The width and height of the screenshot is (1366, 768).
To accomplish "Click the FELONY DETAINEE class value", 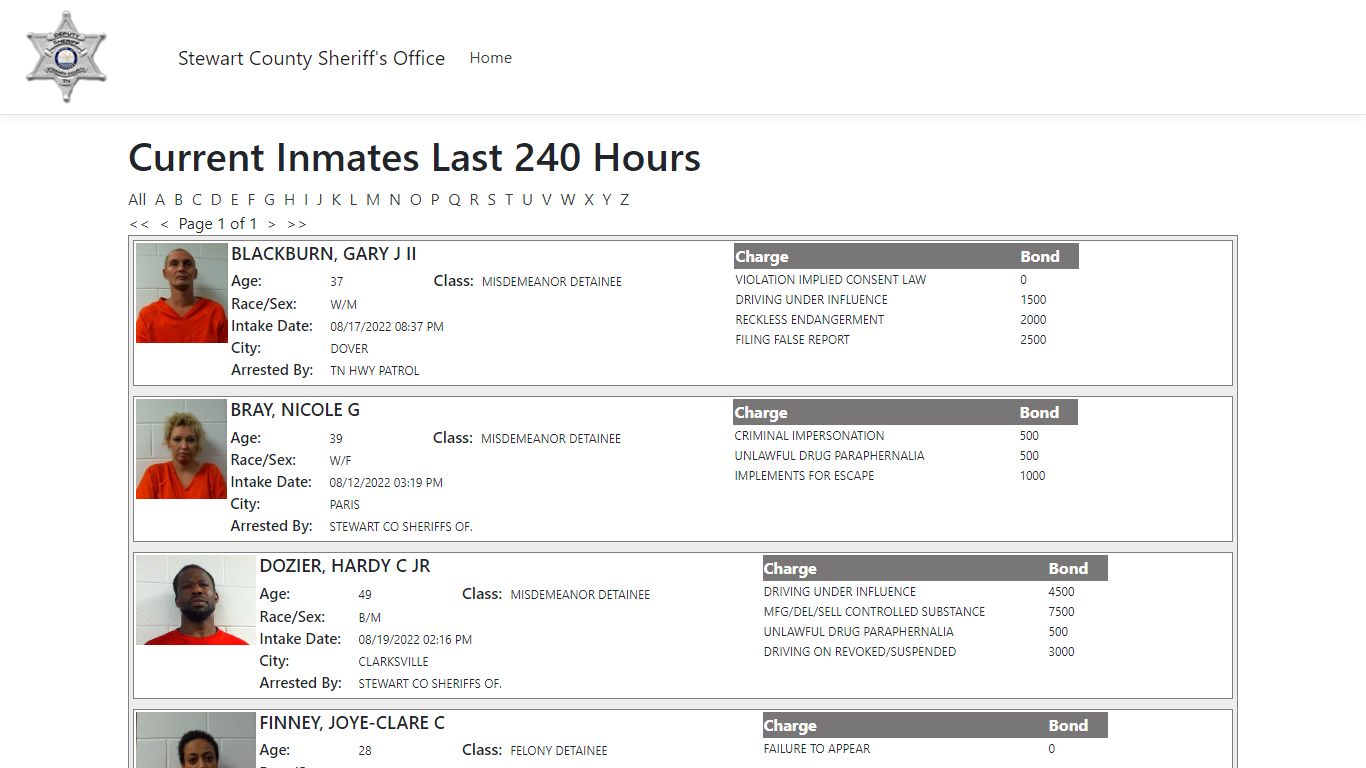I will (559, 751).
